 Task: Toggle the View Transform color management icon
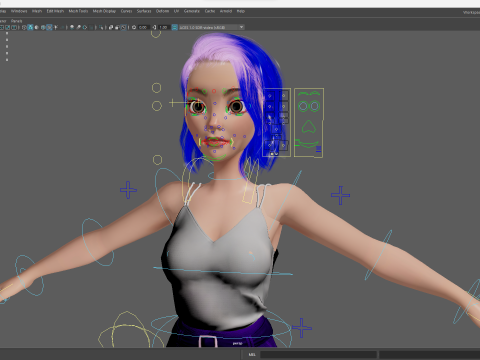pos(174,27)
